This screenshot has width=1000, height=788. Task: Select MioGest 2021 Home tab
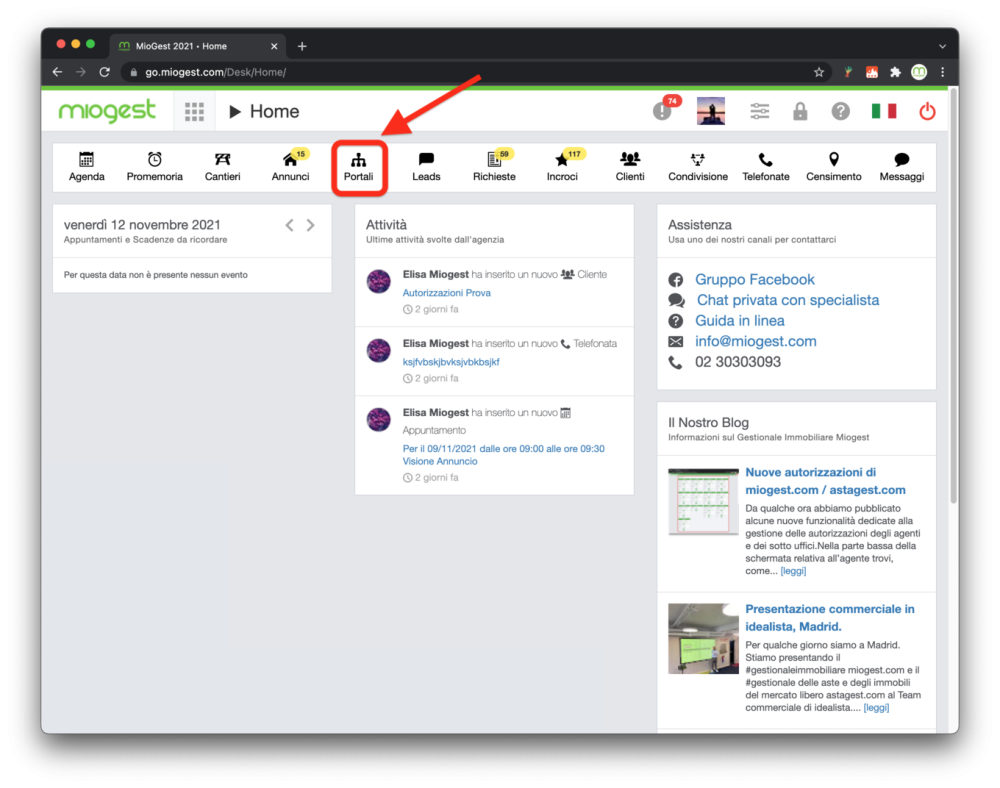point(198,46)
